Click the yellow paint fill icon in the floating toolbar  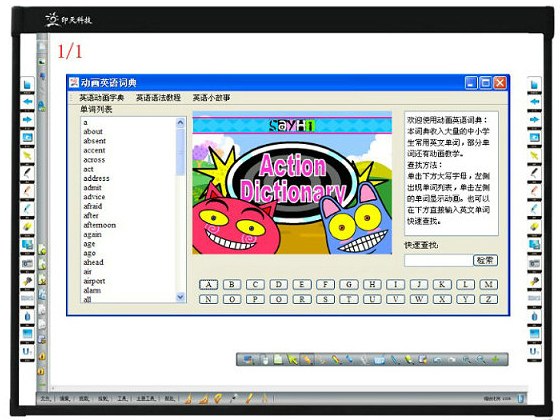tap(409, 359)
